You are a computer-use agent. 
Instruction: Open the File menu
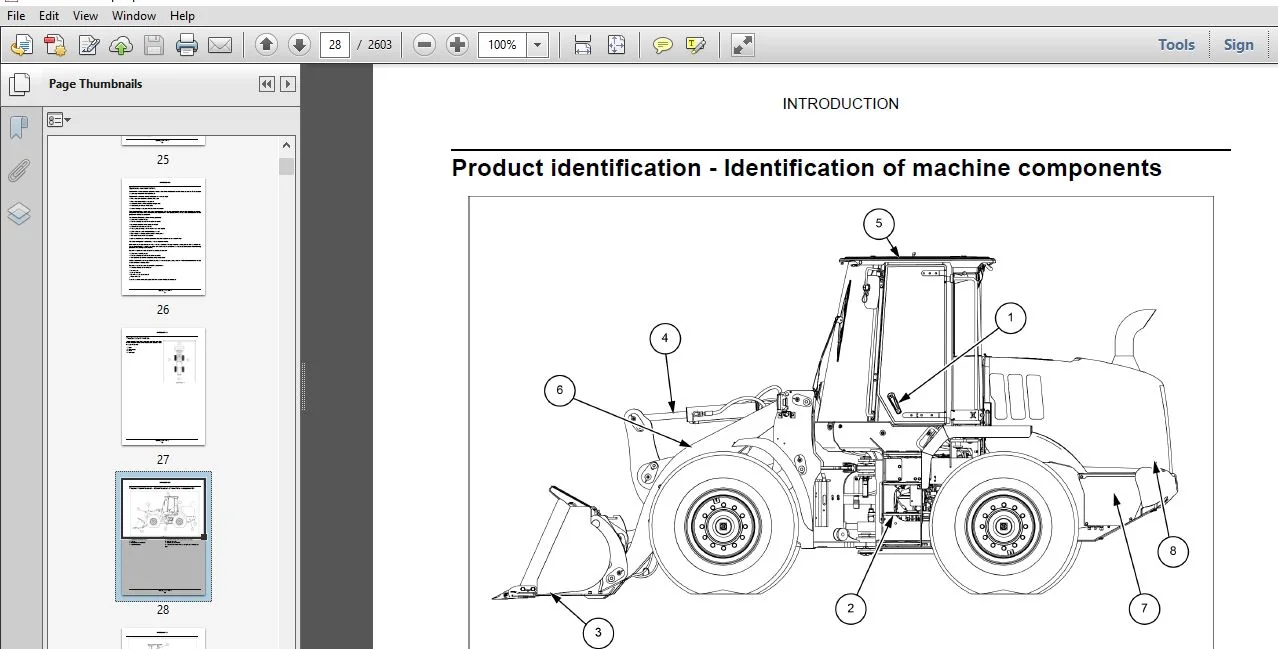click(x=16, y=16)
